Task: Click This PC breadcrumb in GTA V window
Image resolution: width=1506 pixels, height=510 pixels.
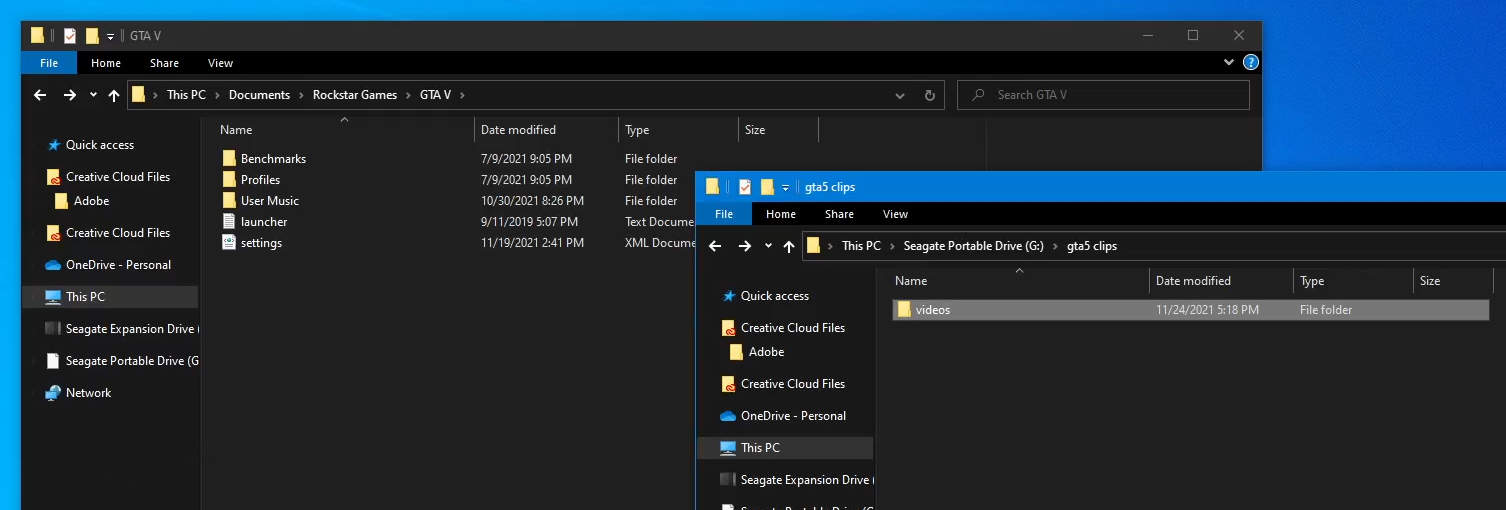Action: (186, 95)
